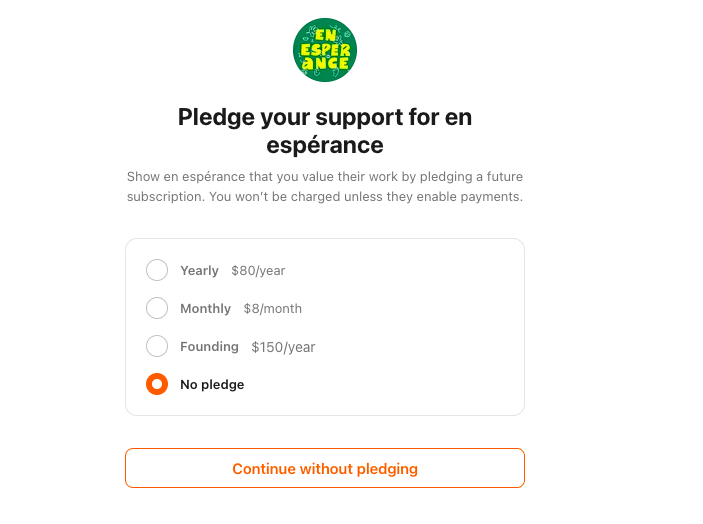703x524 pixels.
Task: Click the Yearly label text
Action: 199,270
